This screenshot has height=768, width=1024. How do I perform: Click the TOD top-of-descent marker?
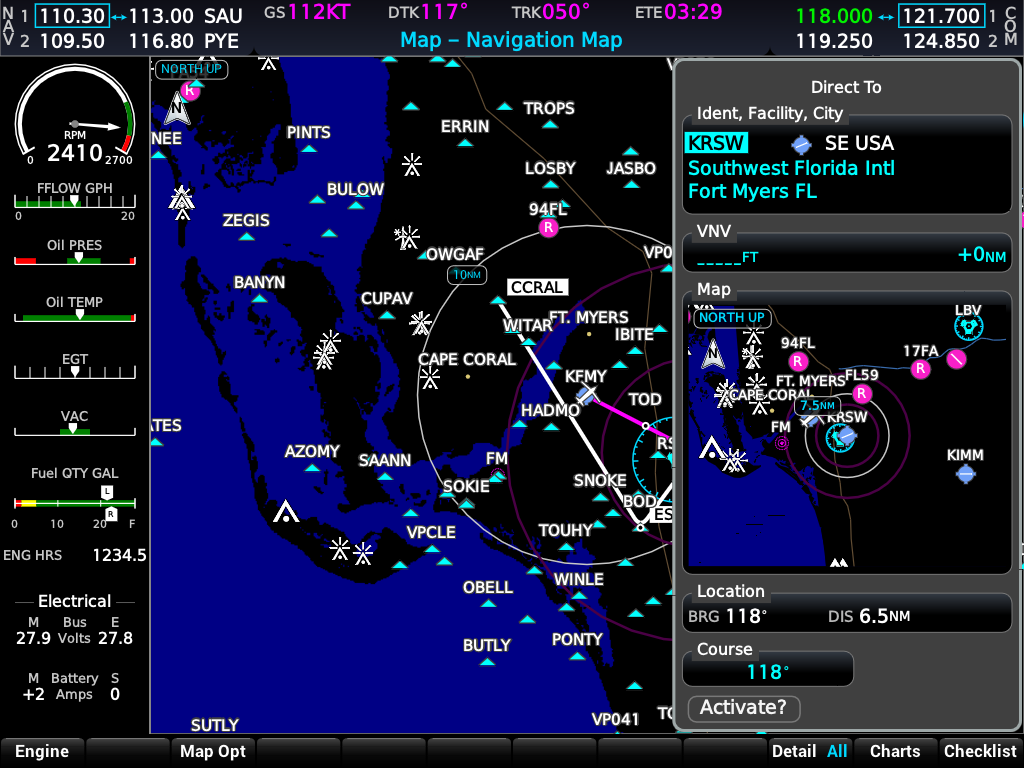[646, 426]
